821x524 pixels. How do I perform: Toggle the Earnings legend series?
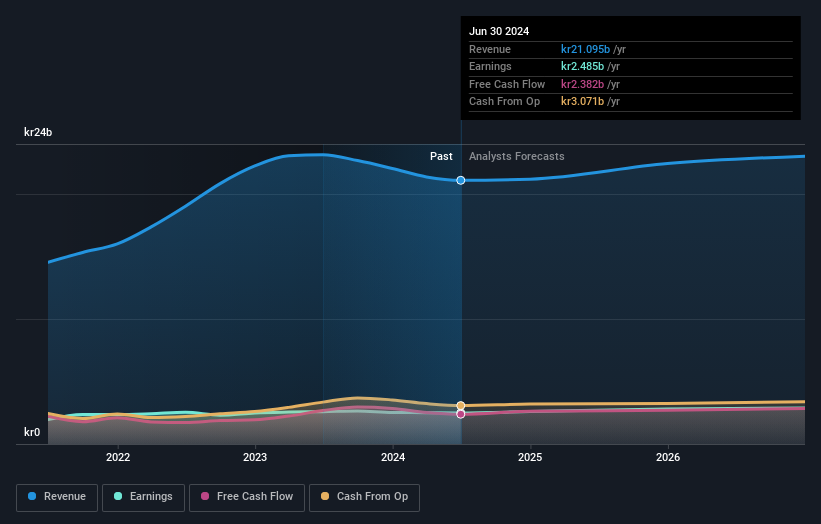(143, 497)
